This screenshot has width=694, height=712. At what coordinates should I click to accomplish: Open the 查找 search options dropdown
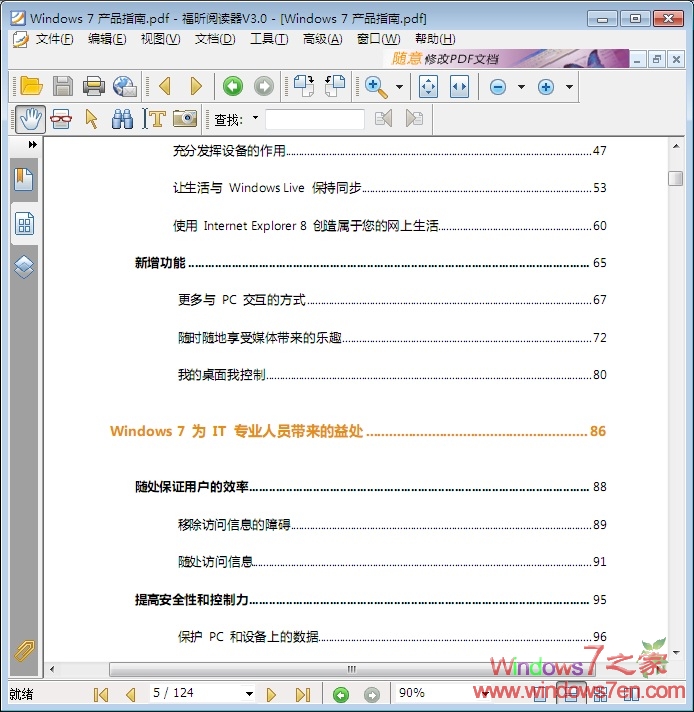pos(255,118)
